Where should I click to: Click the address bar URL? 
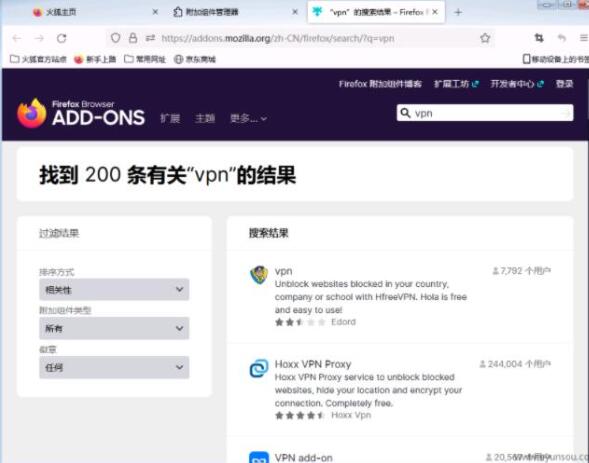278,38
